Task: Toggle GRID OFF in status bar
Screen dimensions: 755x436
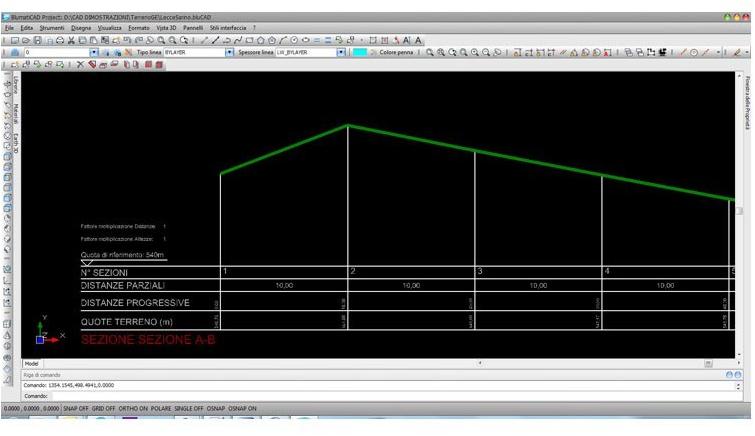Action: 104,409
